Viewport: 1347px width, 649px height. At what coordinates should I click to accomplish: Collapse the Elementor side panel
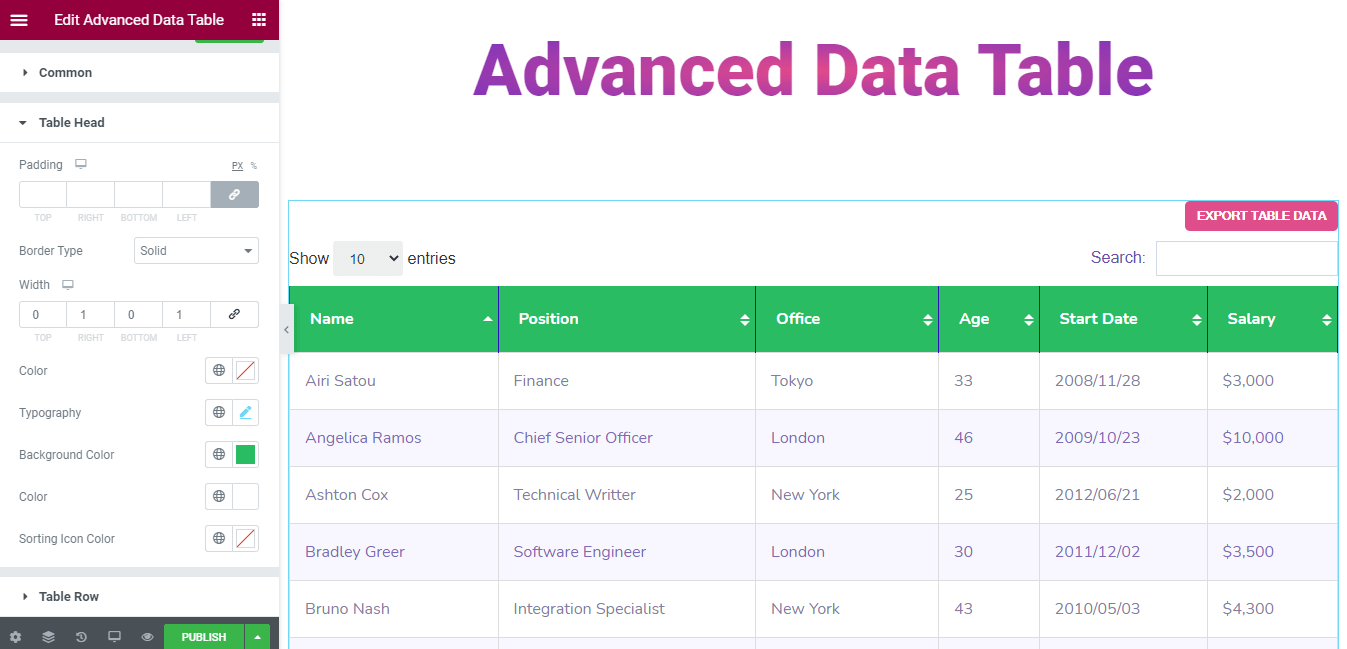pos(286,330)
